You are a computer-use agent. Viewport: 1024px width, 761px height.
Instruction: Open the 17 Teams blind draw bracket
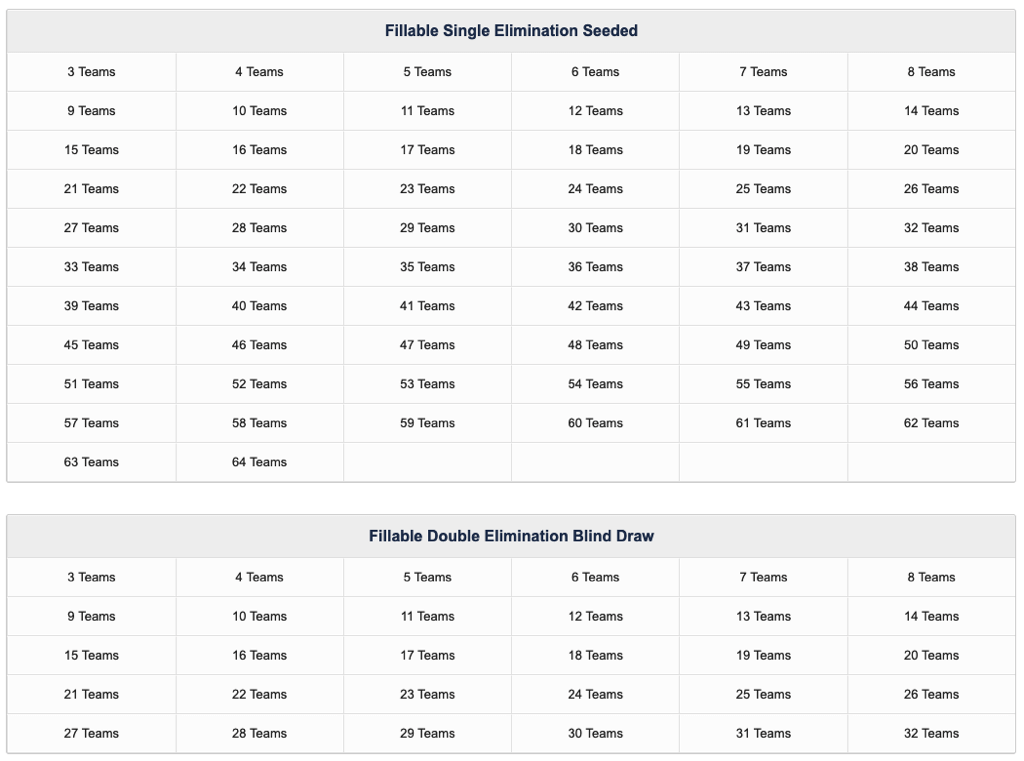427,655
